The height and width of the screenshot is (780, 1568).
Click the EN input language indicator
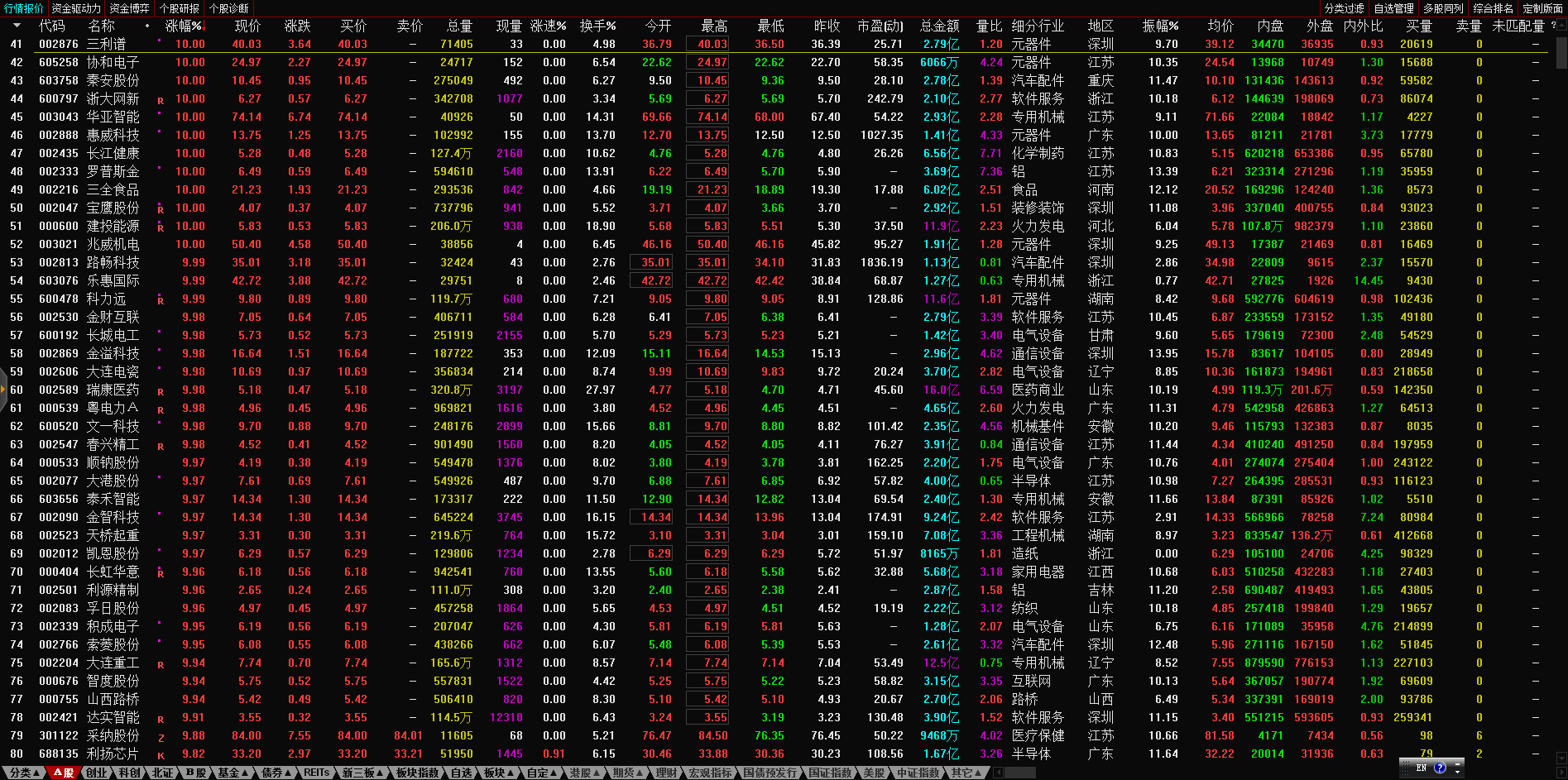[x=1422, y=768]
